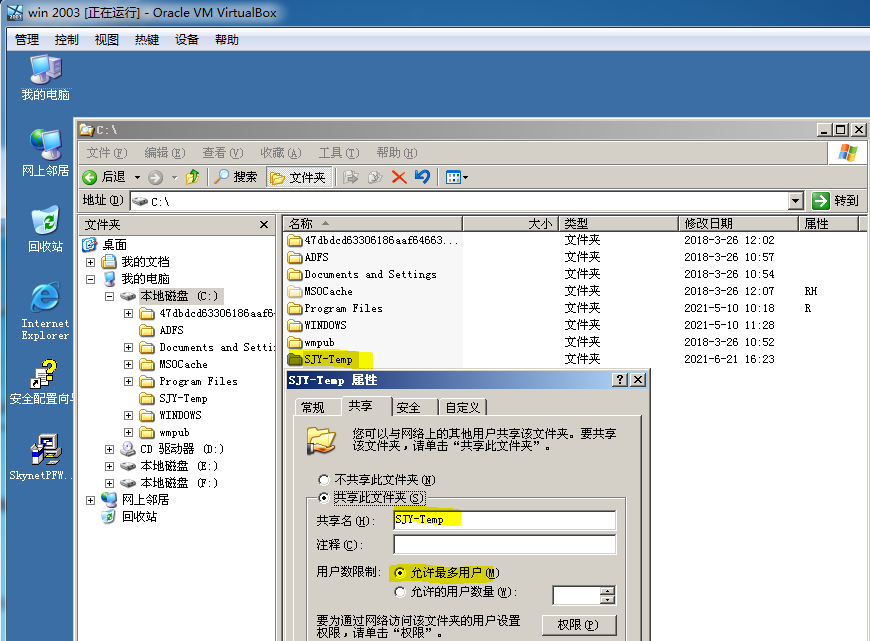Viewport: 870px width, 641px height.
Task: Click the green Back (后退) arrow
Action: (x=89, y=177)
